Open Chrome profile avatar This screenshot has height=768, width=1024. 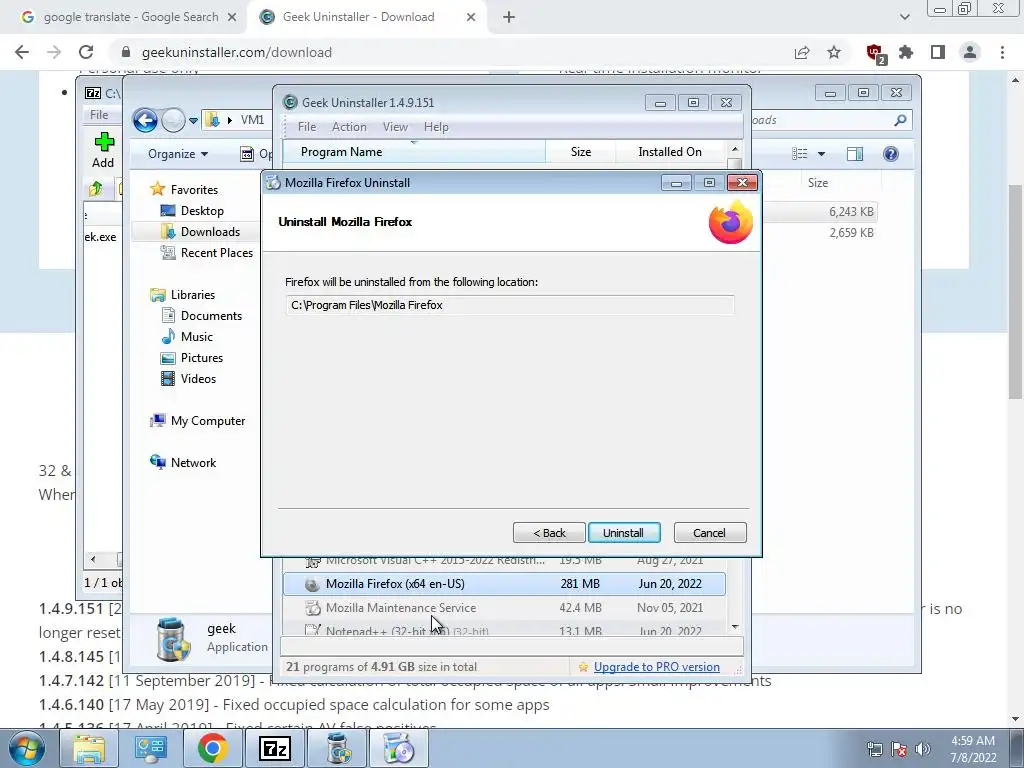coord(970,52)
